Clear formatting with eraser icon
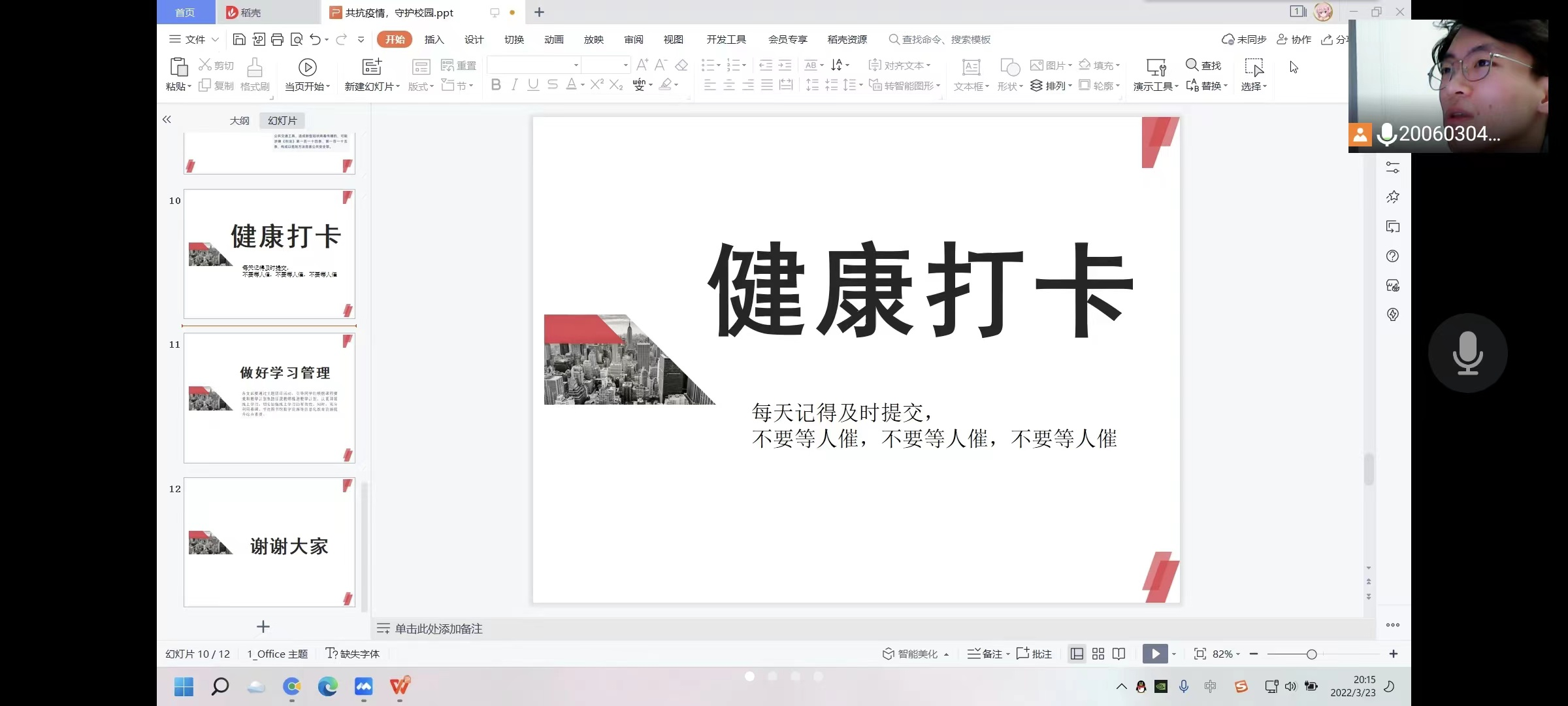The image size is (1568, 706). click(681, 65)
